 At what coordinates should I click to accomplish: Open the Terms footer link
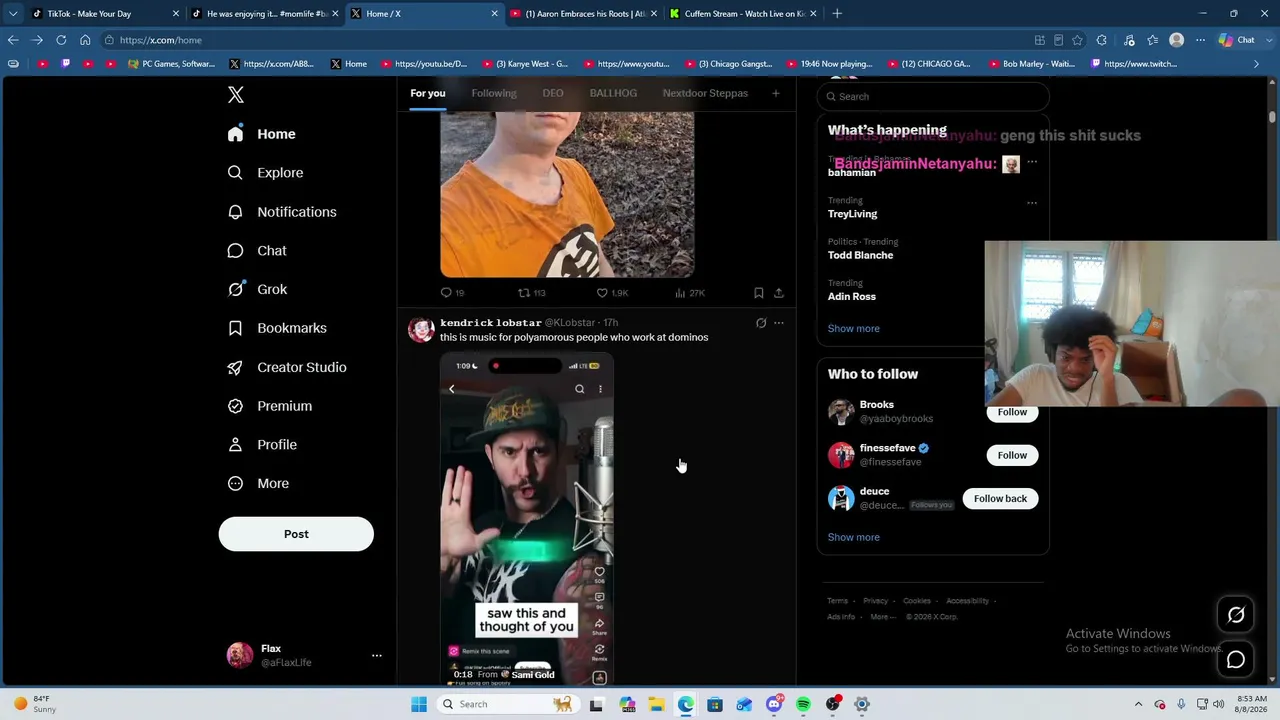tap(837, 601)
